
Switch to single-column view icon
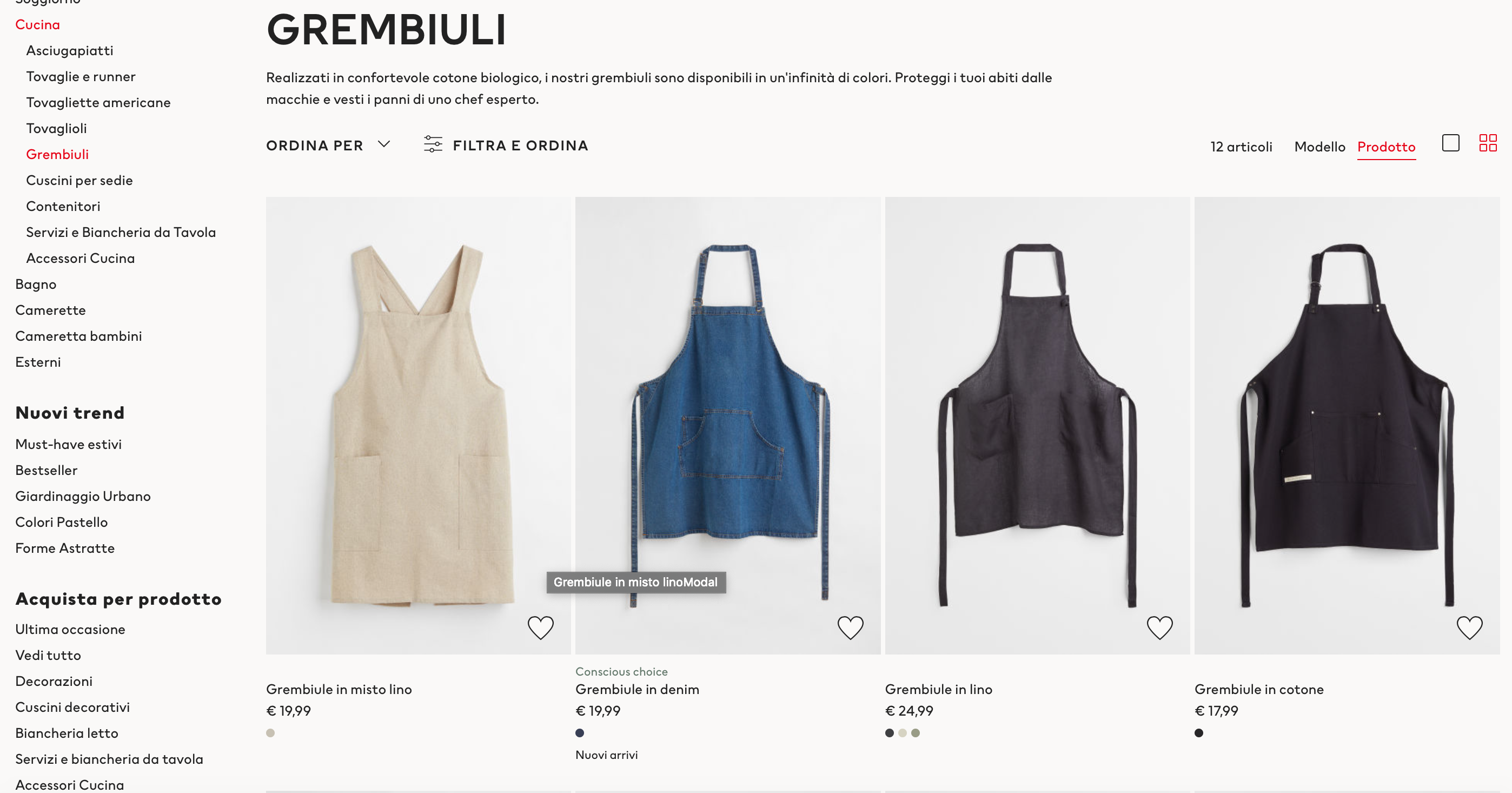(1450, 143)
